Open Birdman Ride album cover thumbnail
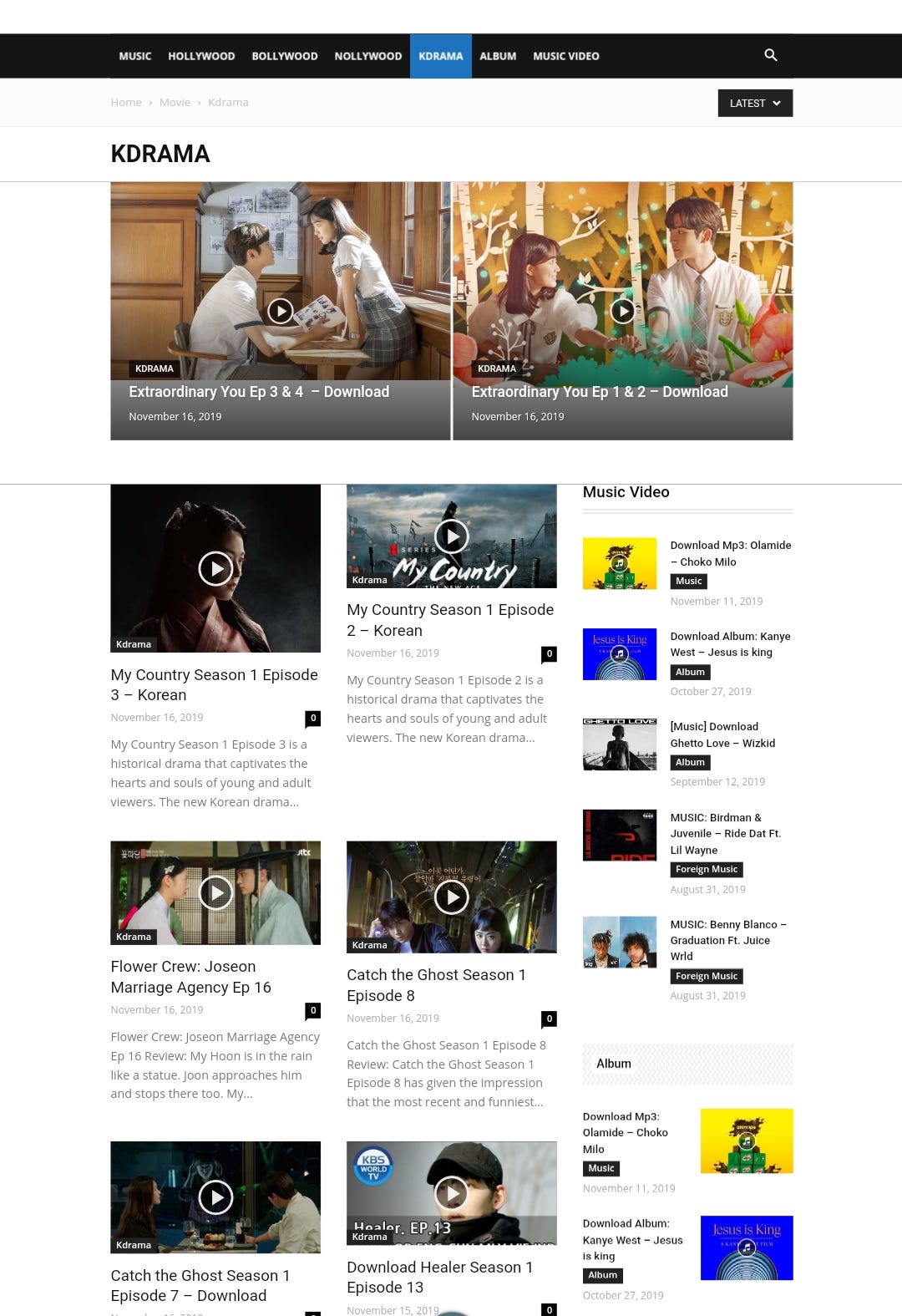902x1316 pixels. coord(620,836)
